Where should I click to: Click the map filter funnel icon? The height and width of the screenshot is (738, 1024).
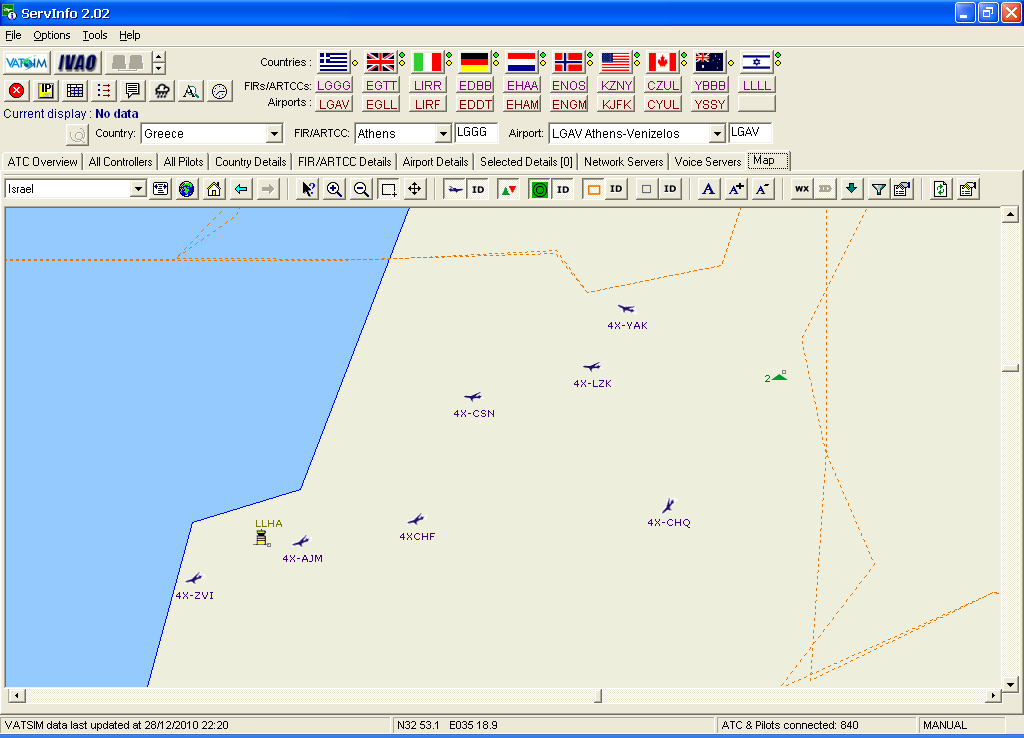pos(878,189)
